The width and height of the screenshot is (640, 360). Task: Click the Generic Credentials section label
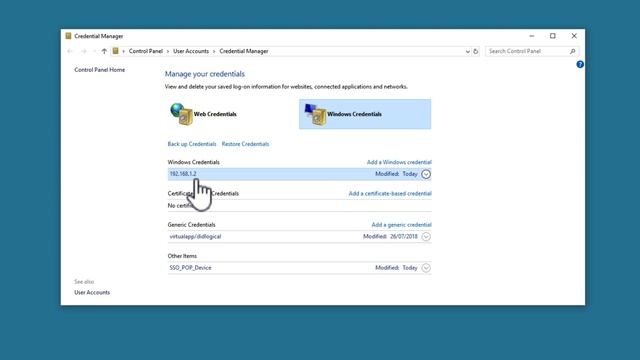tap(191, 225)
